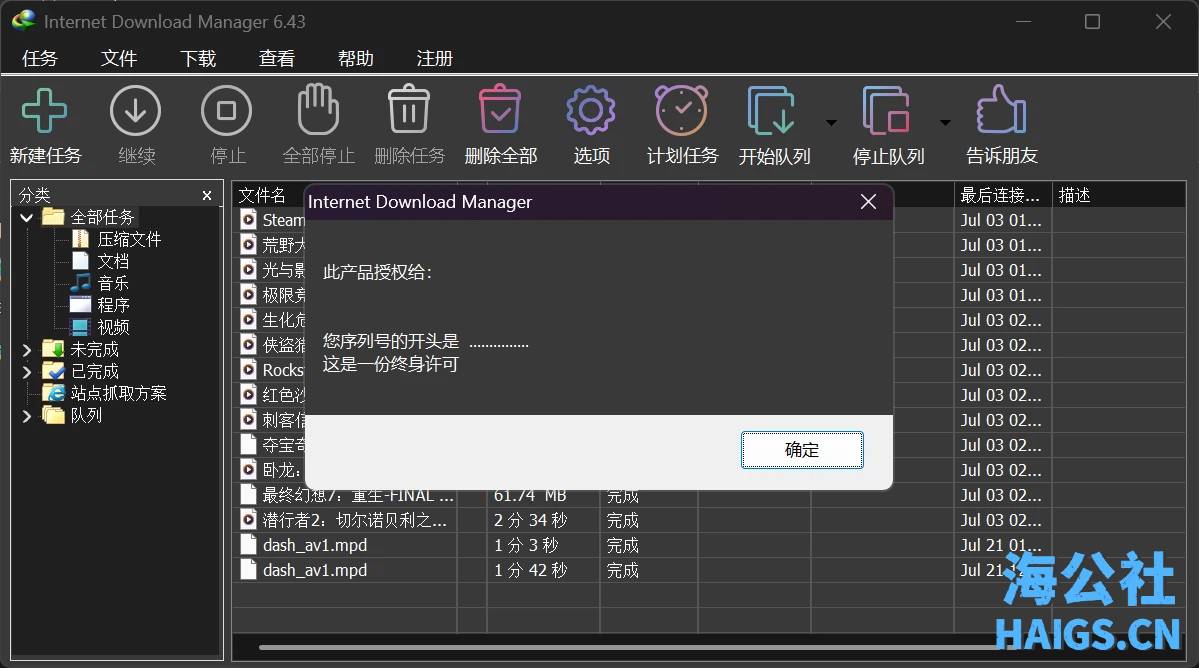Click the Delete All (删除全部) icon

pyautogui.click(x=500, y=109)
